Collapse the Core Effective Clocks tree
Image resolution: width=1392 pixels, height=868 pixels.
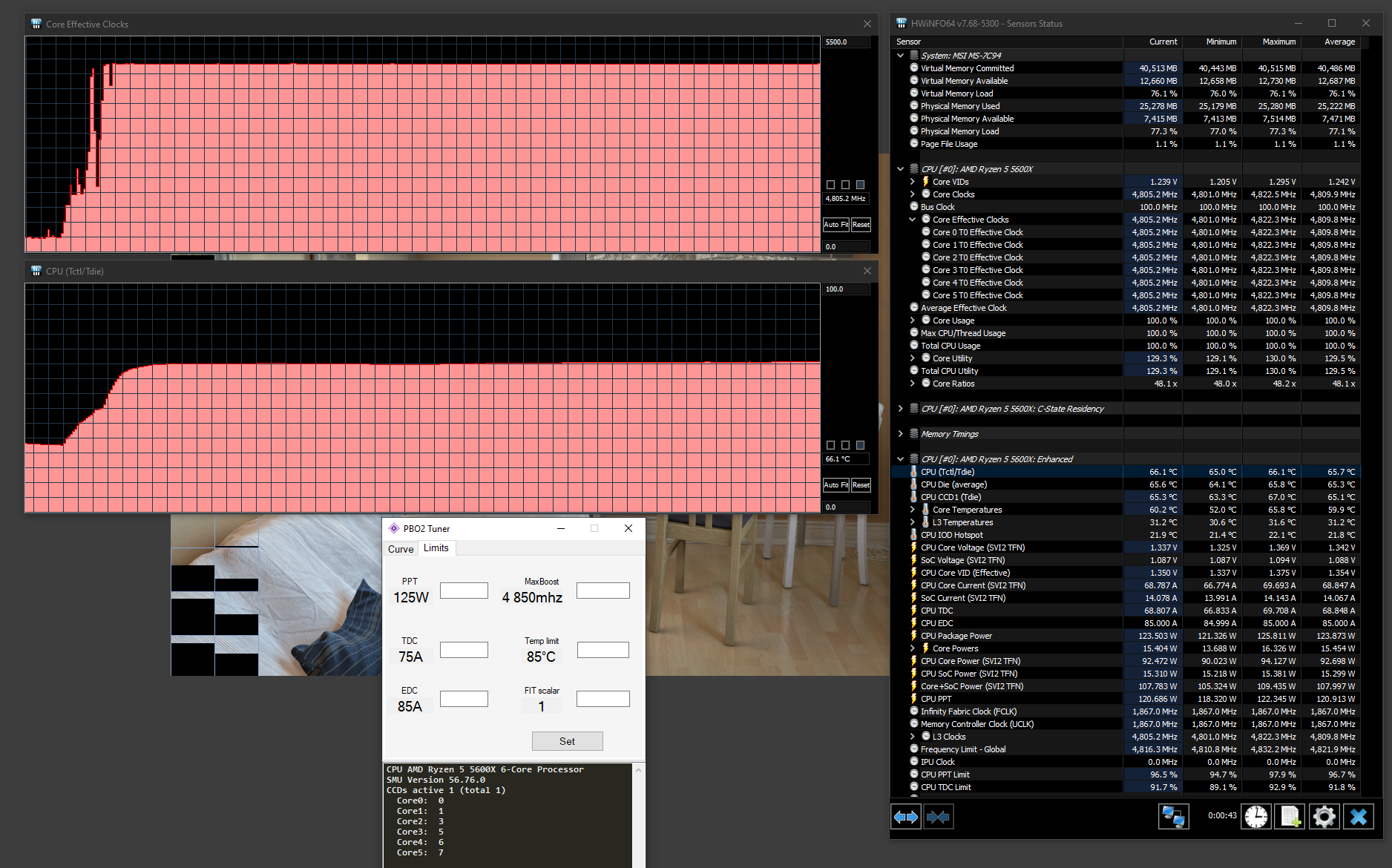[913, 220]
